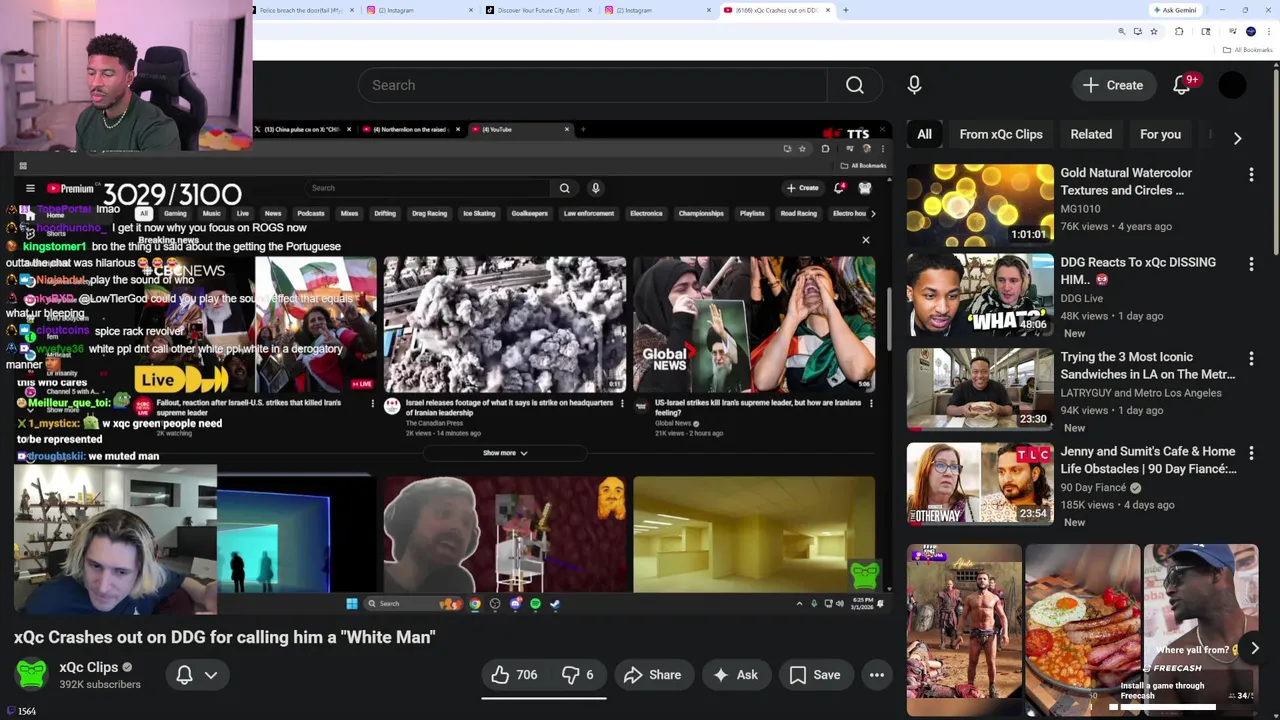Image resolution: width=1280 pixels, height=720 pixels.
Task: Click the install app icon in address bar
Action: click(1137, 32)
